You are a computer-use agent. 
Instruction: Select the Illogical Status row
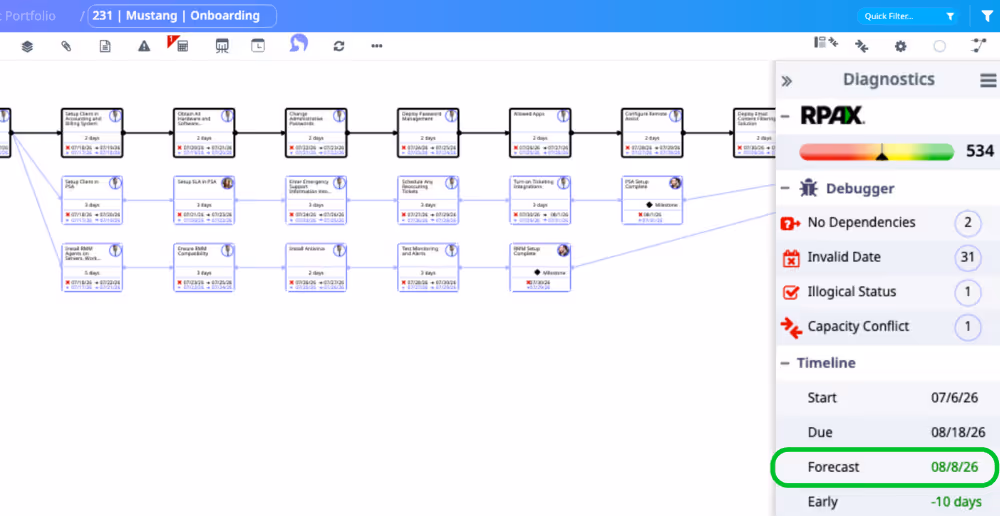pos(888,291)
